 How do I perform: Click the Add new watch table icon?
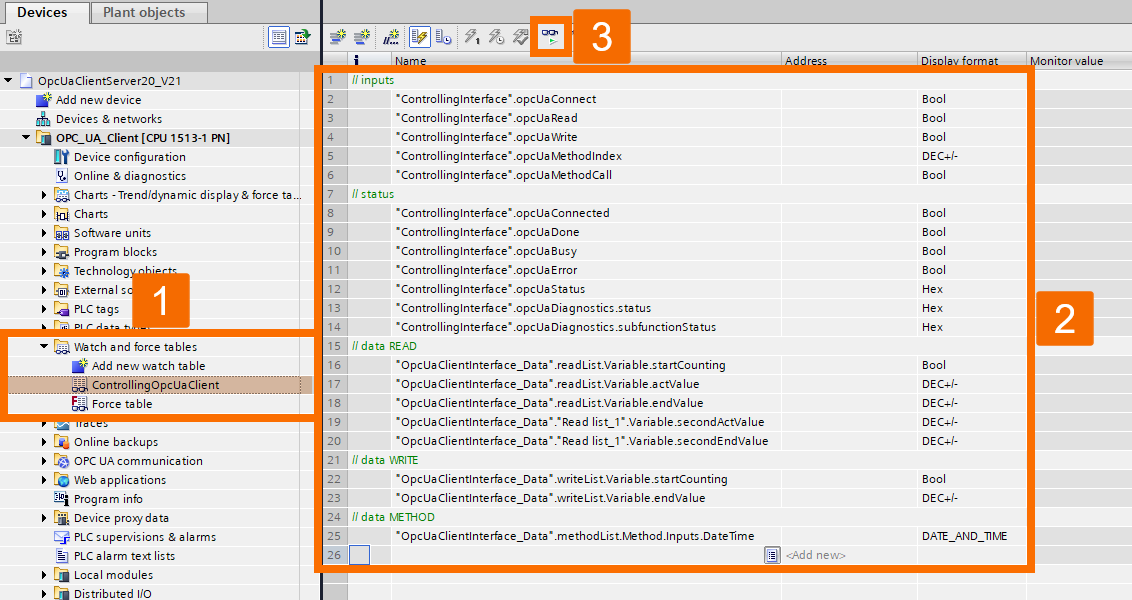[80, 365]
